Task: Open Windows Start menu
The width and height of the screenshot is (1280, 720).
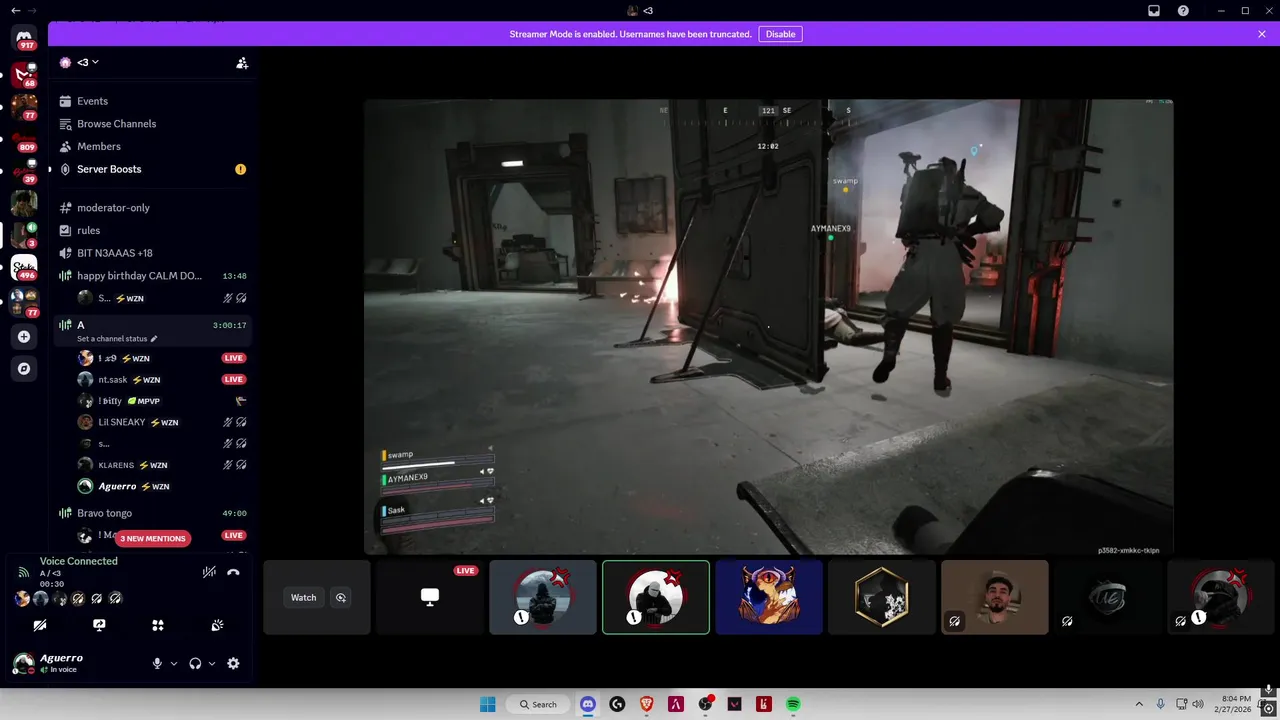Action: (487, 704)
